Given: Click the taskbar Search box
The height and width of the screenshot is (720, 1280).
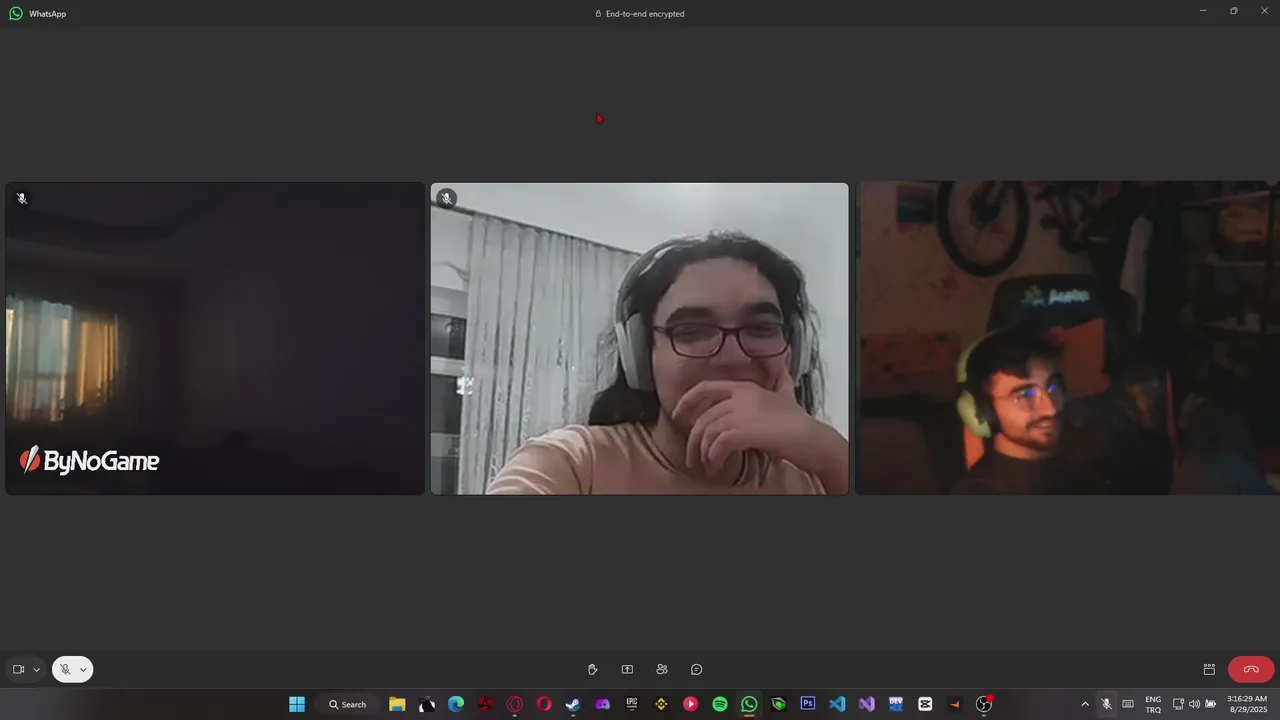Looking at the screenshot, I should [348, 704].
